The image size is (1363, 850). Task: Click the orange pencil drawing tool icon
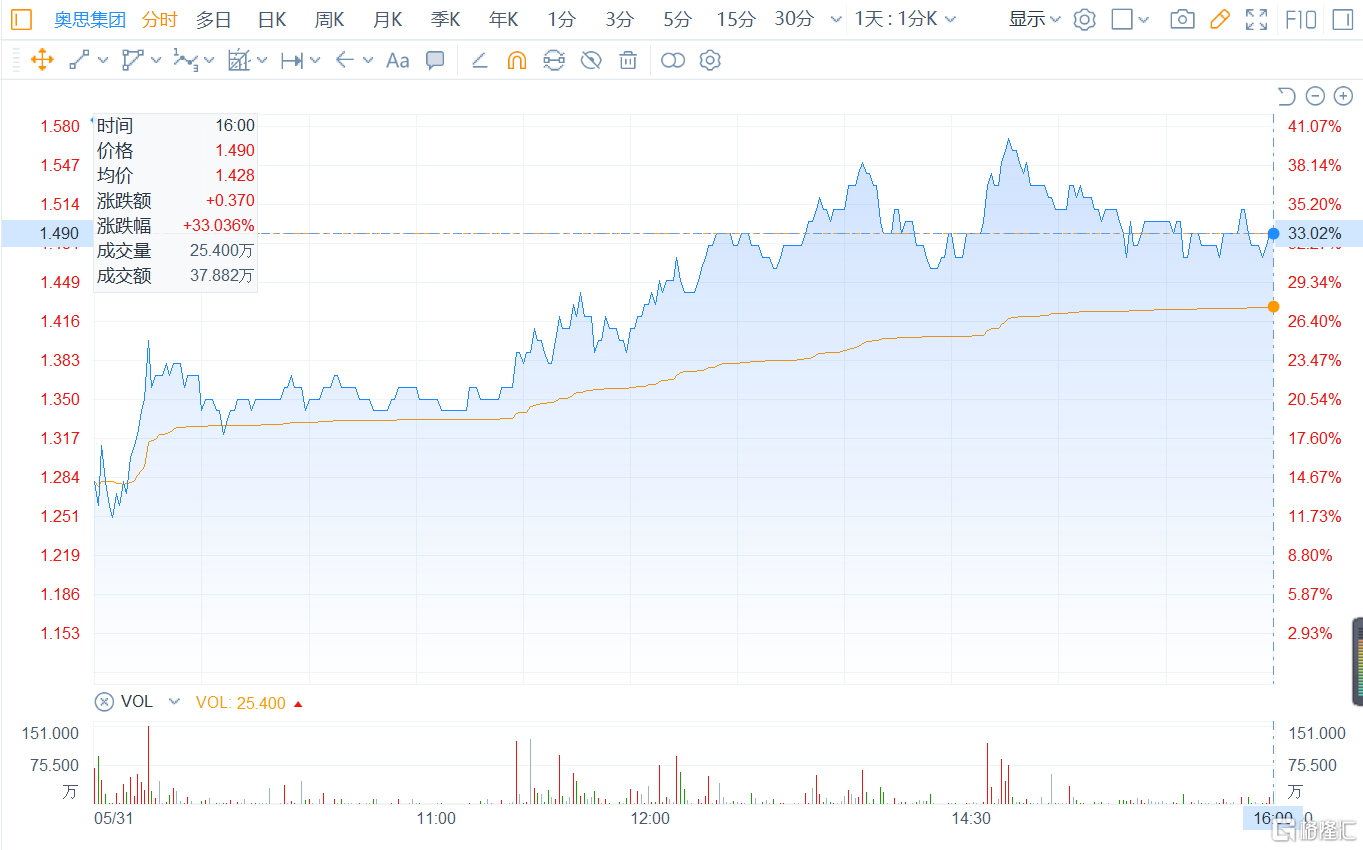[1219, 19]
